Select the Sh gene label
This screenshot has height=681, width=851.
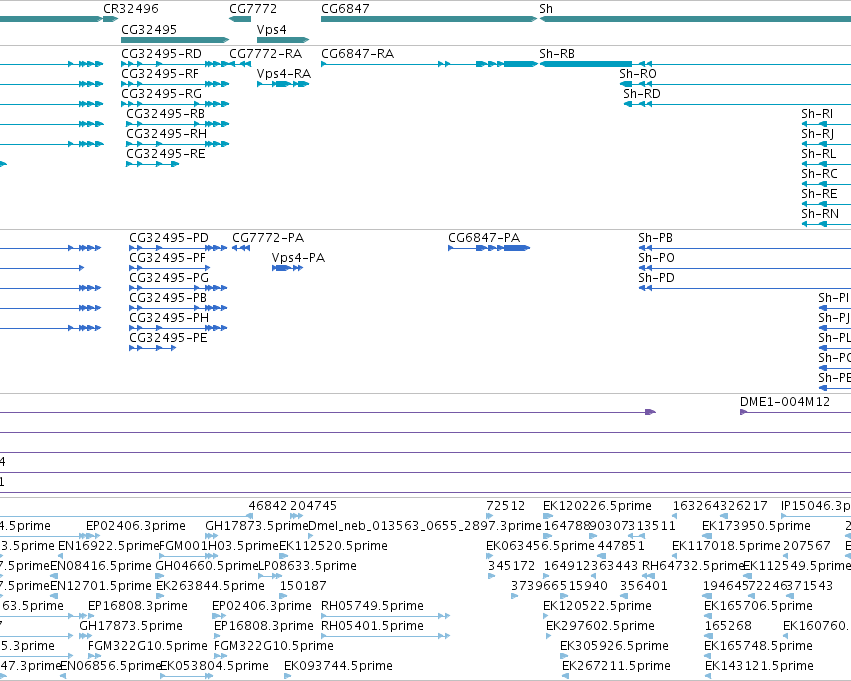pos(546,9)
